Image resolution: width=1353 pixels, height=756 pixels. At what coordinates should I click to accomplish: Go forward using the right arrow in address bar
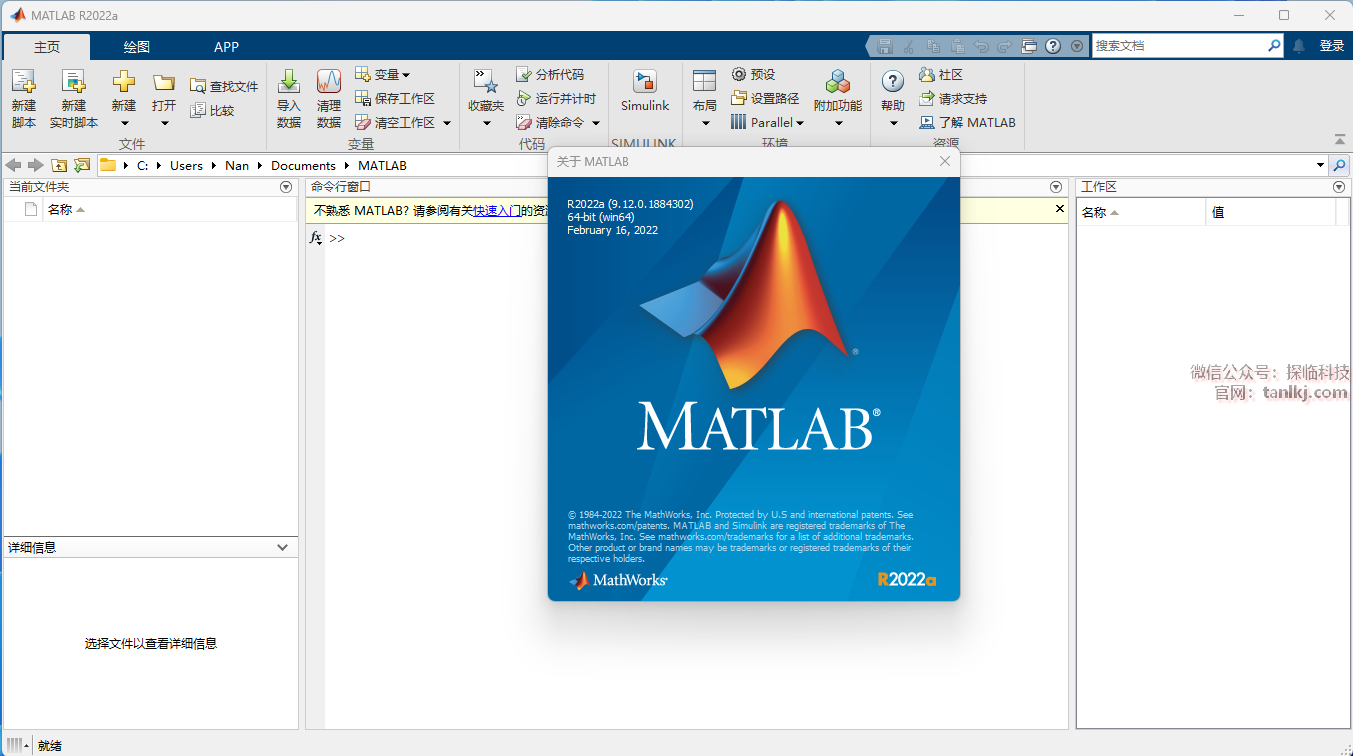click(x=36, y=165)
